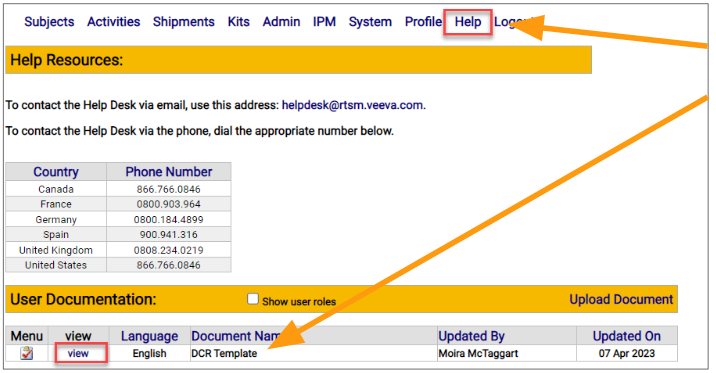Click the Upload Document link
Viewport: 716px width, 373px height.
pos(621,299)
